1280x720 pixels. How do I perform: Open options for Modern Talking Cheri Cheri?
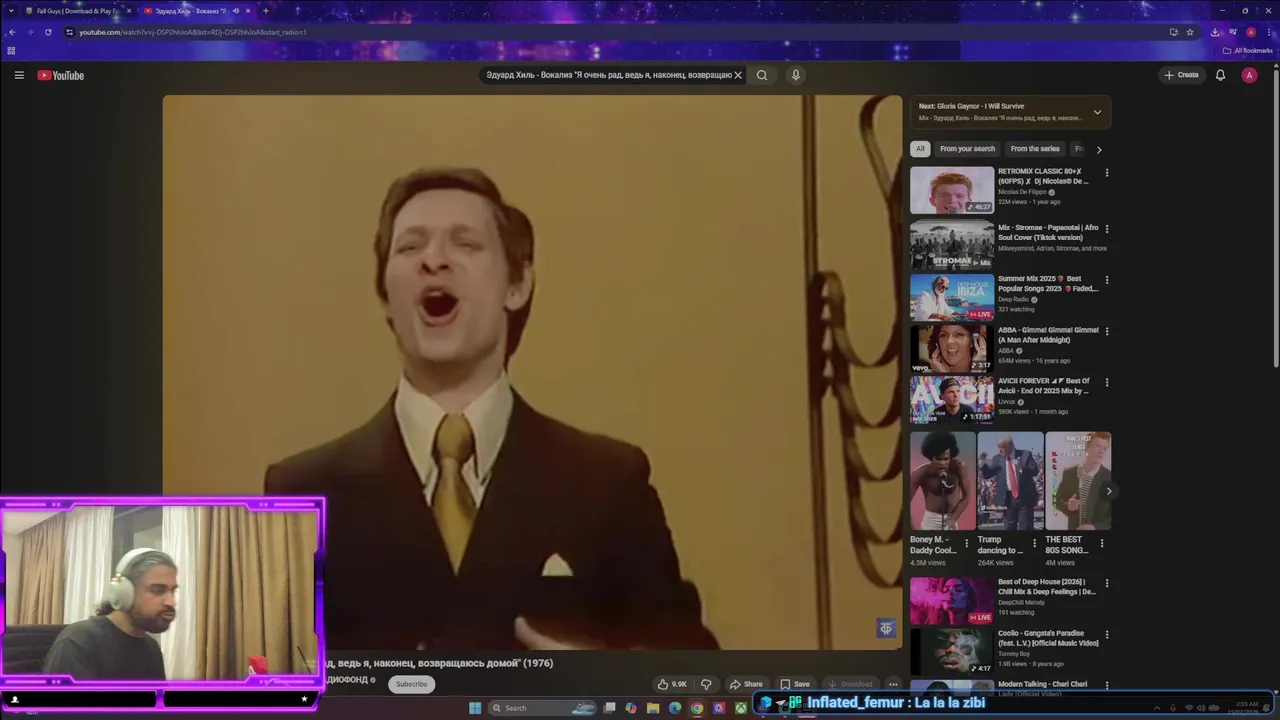(1106, 685)
